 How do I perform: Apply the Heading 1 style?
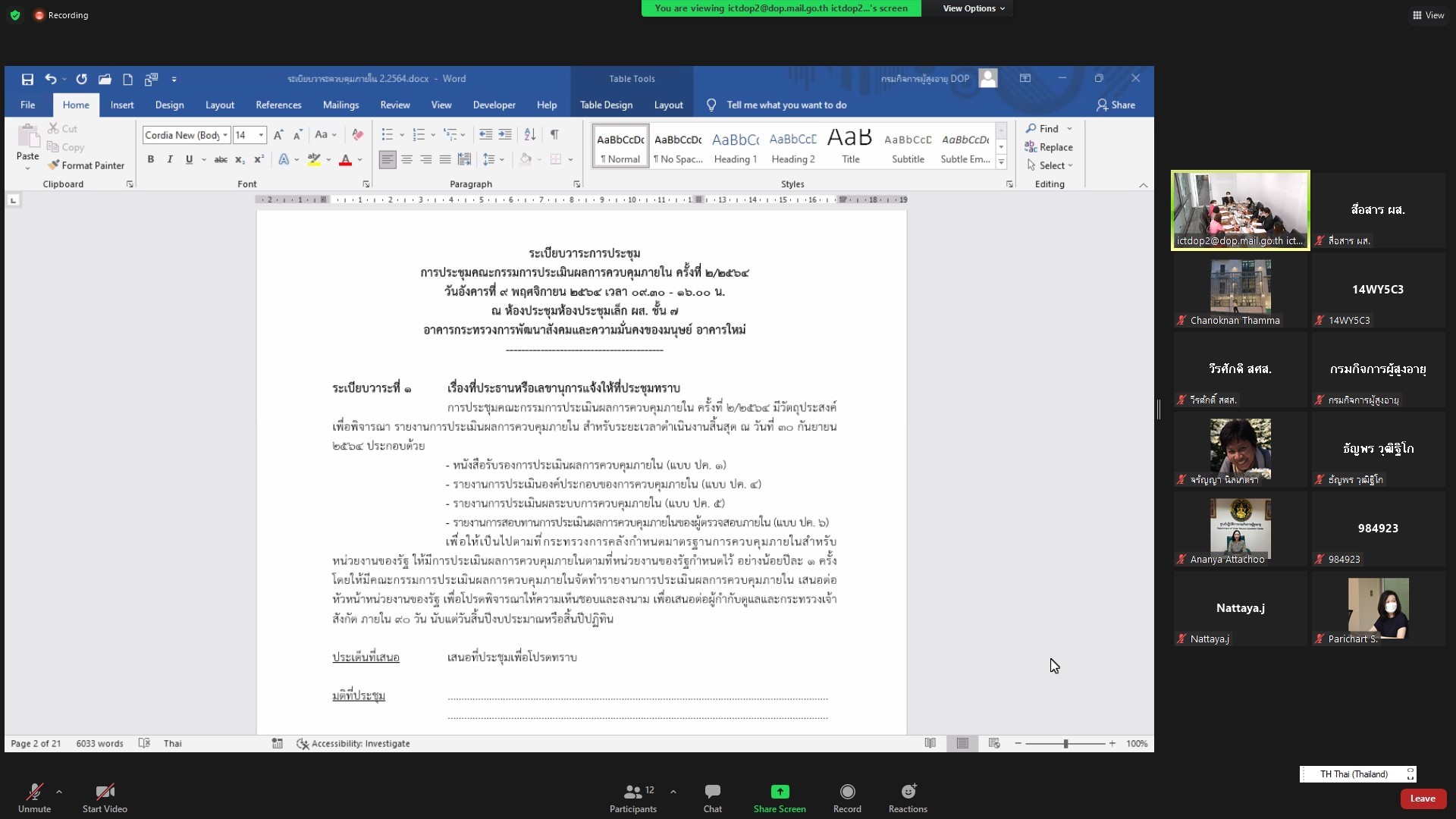click(x=735, y=146)
